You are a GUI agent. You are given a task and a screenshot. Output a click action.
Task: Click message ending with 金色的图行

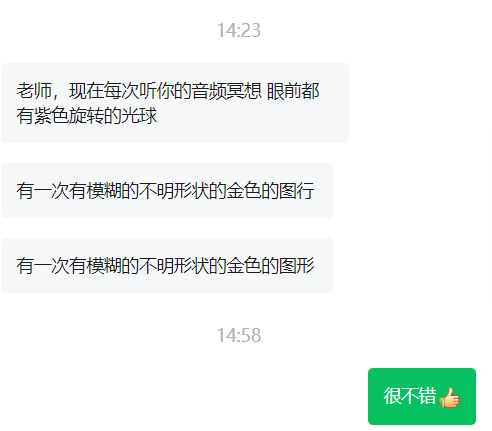tap(167, 190)
